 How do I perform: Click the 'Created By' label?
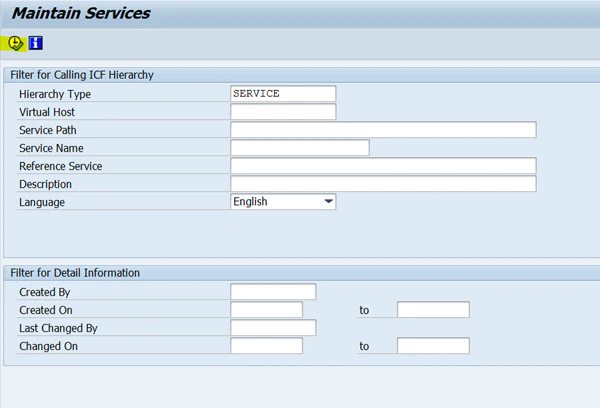click(x=45, y=292)
